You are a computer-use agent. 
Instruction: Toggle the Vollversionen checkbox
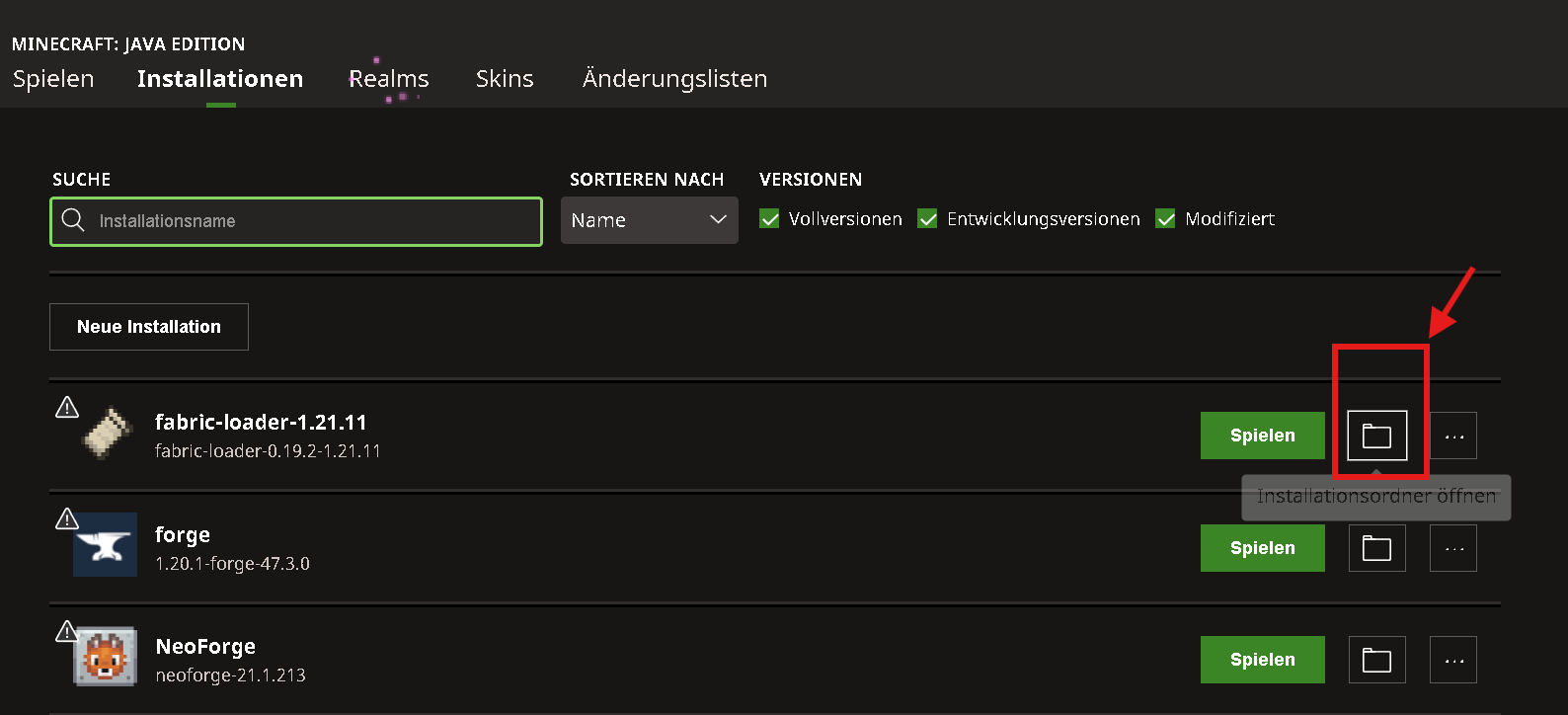click(x=769, y=218)
